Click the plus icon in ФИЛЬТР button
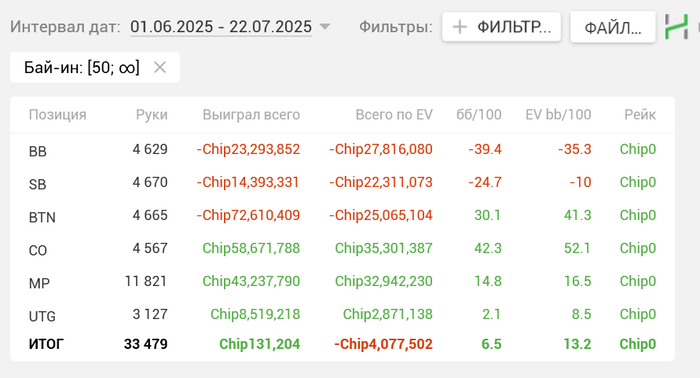 pos(459,27)
